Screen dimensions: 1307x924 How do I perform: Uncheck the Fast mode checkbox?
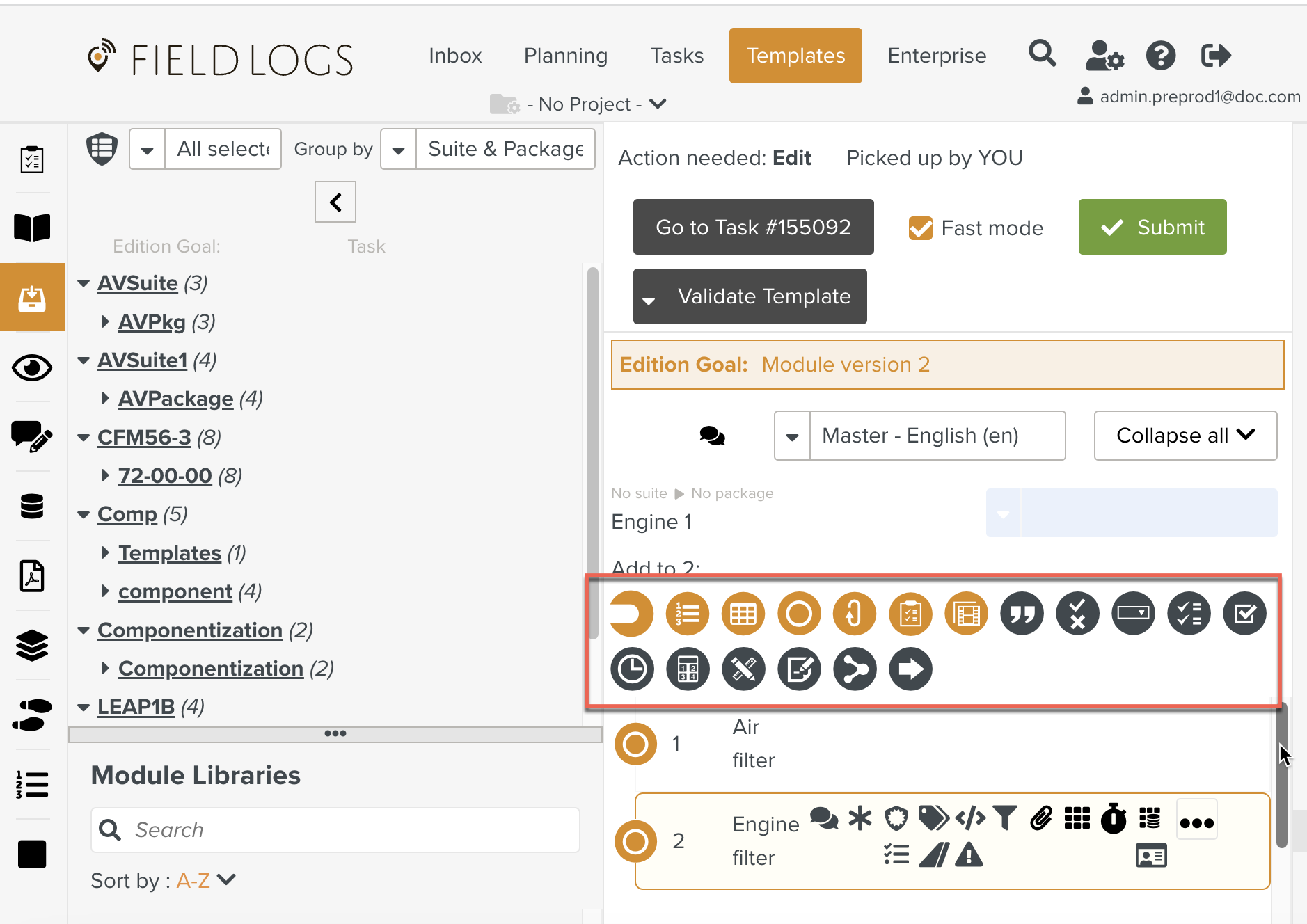[920, 228]
